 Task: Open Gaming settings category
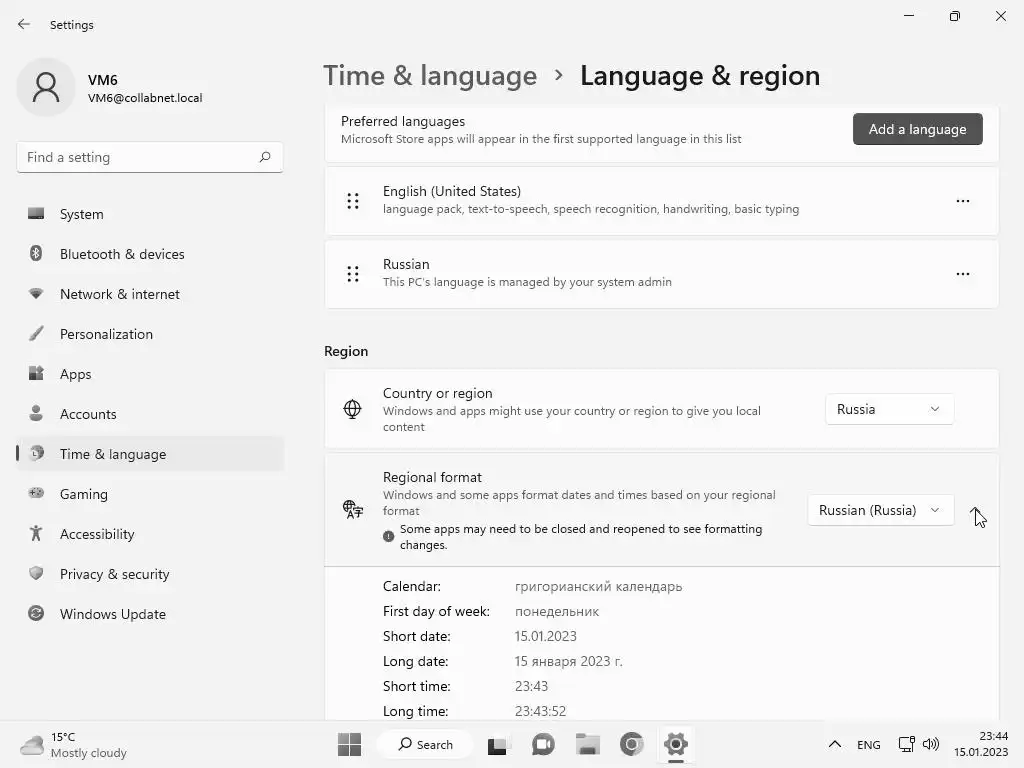click(150, 494)
